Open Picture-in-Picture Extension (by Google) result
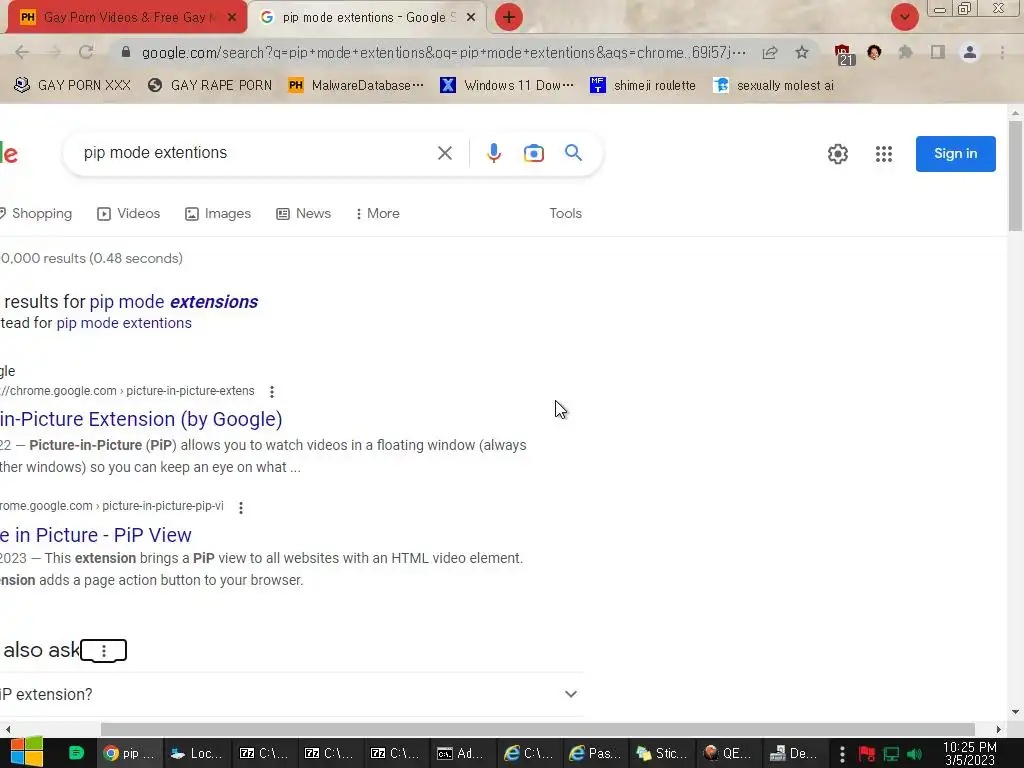1024x768 pixels. click(x=141, y=419)
